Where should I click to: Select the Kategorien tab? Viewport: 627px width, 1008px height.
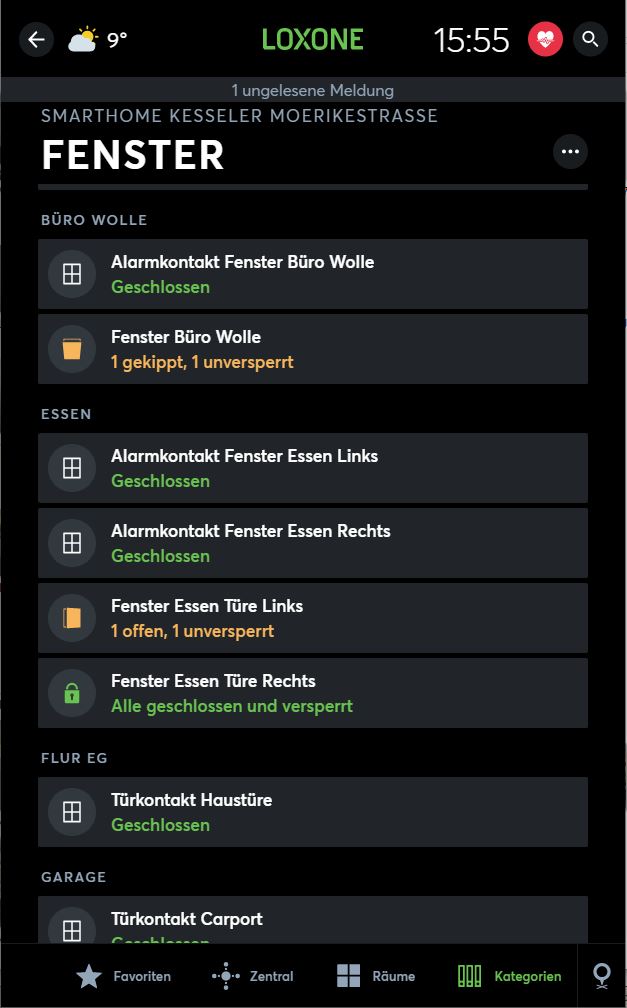pos(510,976)
